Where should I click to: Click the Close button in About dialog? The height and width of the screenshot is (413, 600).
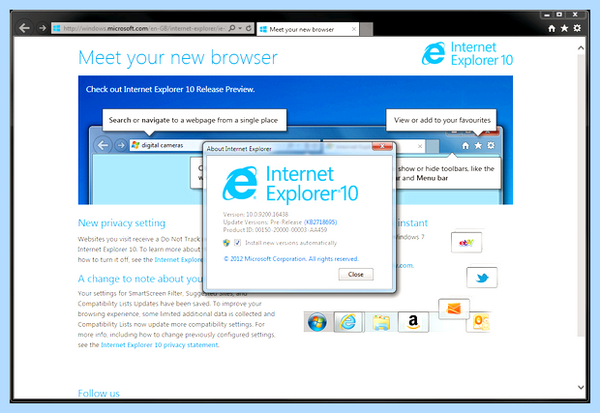point(356,274)
